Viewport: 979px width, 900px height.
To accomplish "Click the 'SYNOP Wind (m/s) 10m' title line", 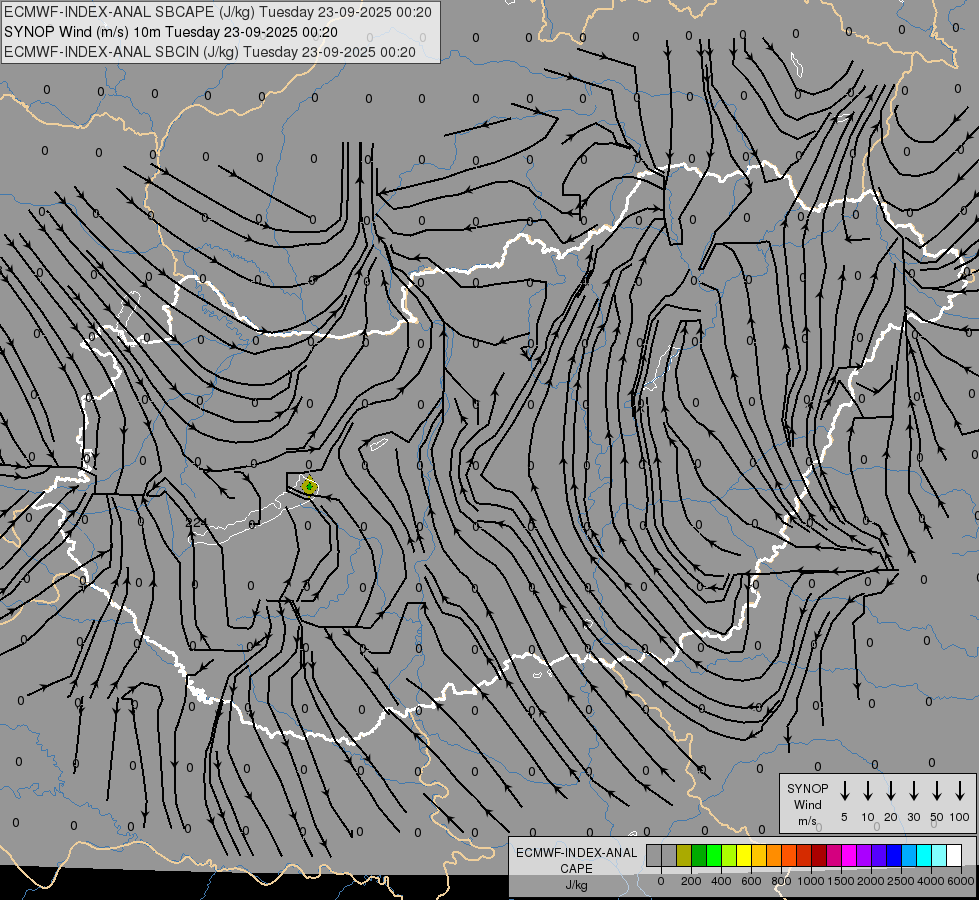I will click(170, 32).
